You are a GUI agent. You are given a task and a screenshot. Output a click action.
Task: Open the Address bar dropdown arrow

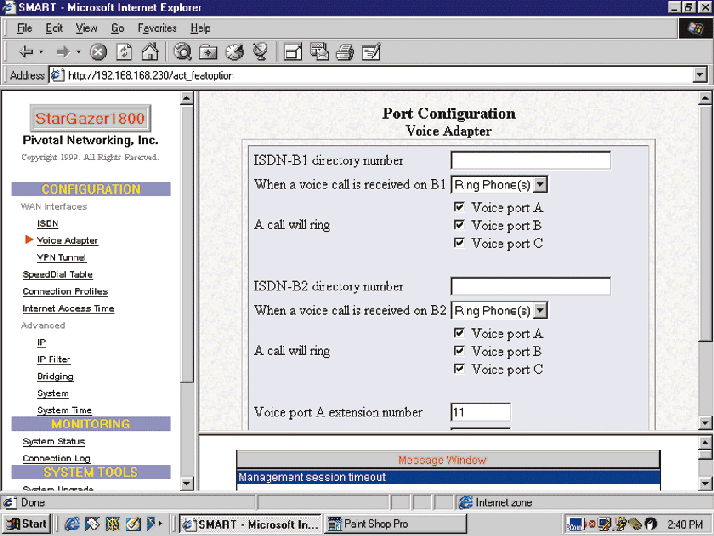[700, 76]
